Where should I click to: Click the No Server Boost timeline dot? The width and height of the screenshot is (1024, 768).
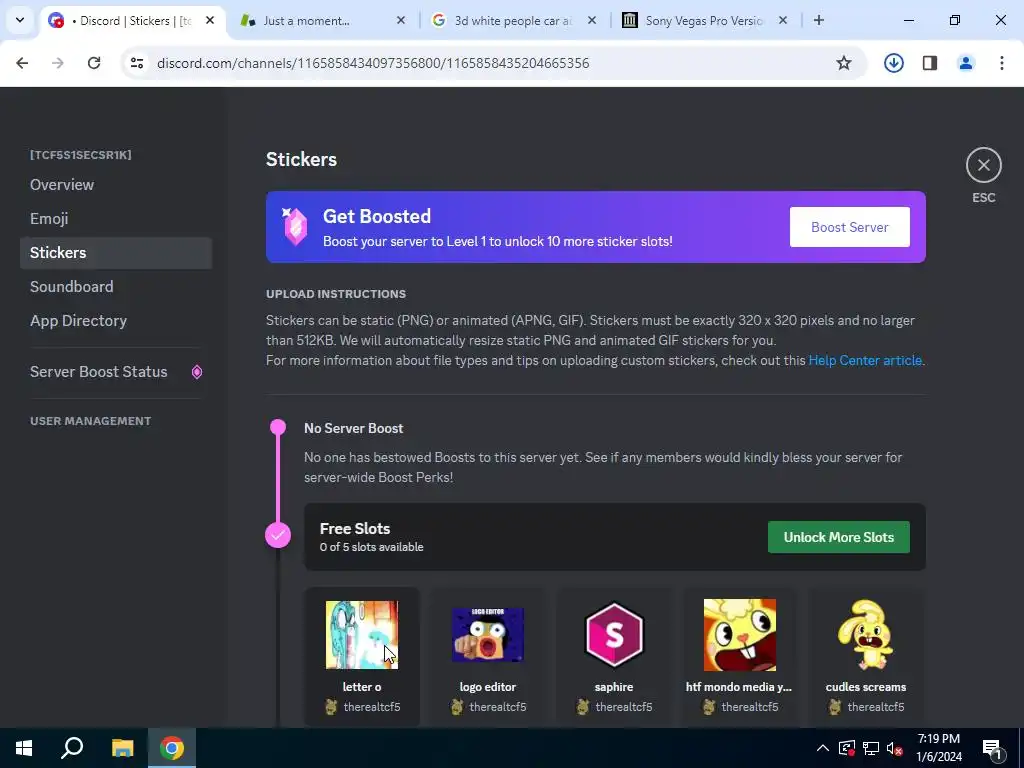pos(278,428)
